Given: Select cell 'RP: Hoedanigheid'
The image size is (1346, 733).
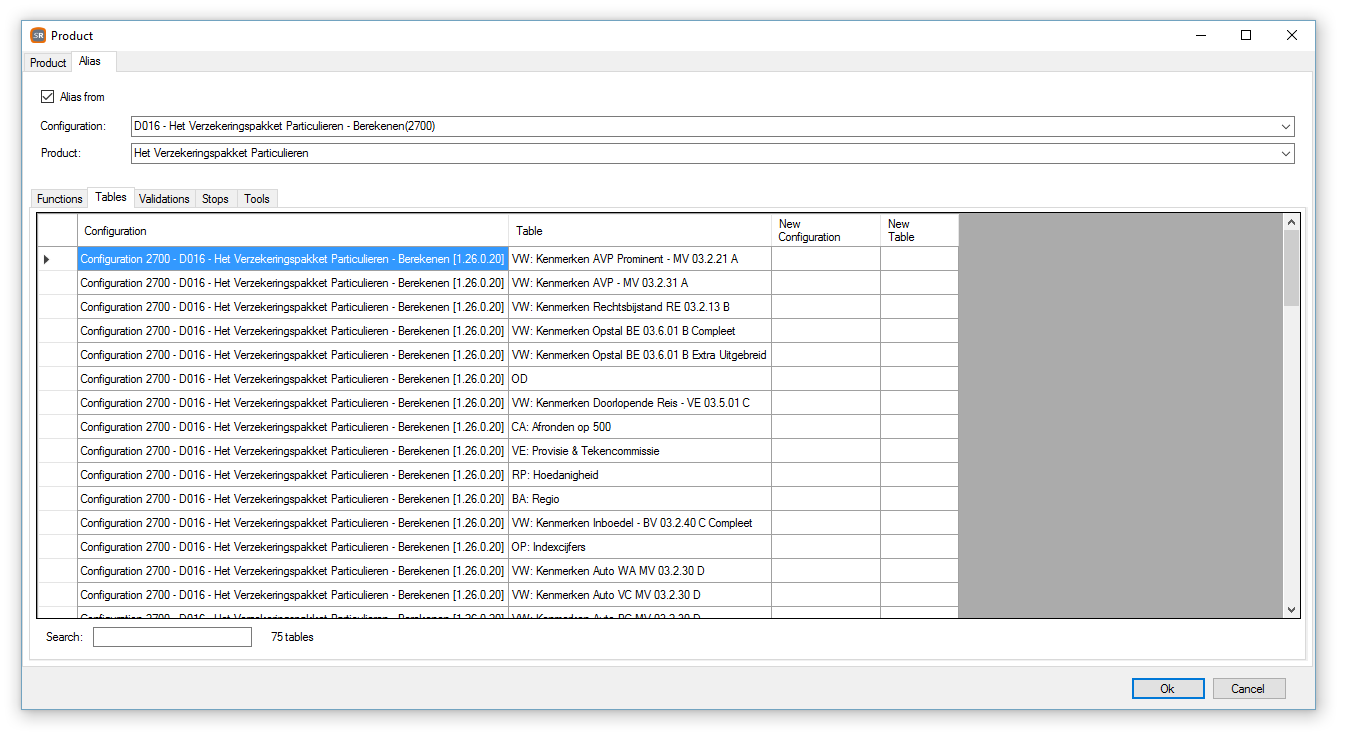Looking at the screenshot, I should click(x=640, y=475).
